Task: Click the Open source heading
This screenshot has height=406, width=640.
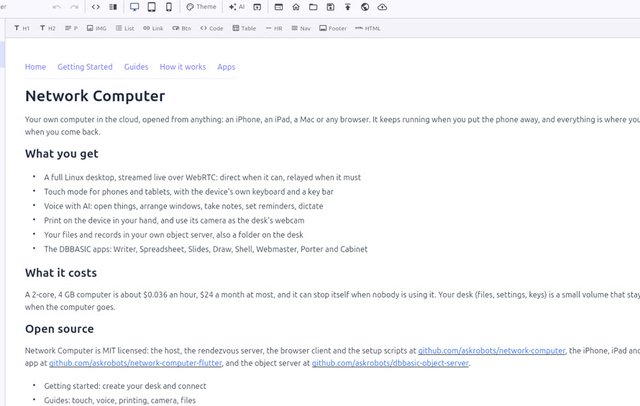Action: (x=59, y=329)
